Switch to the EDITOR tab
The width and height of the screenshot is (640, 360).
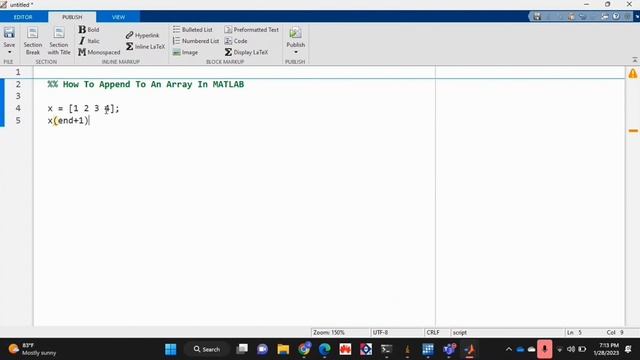(x=23, y=17)
